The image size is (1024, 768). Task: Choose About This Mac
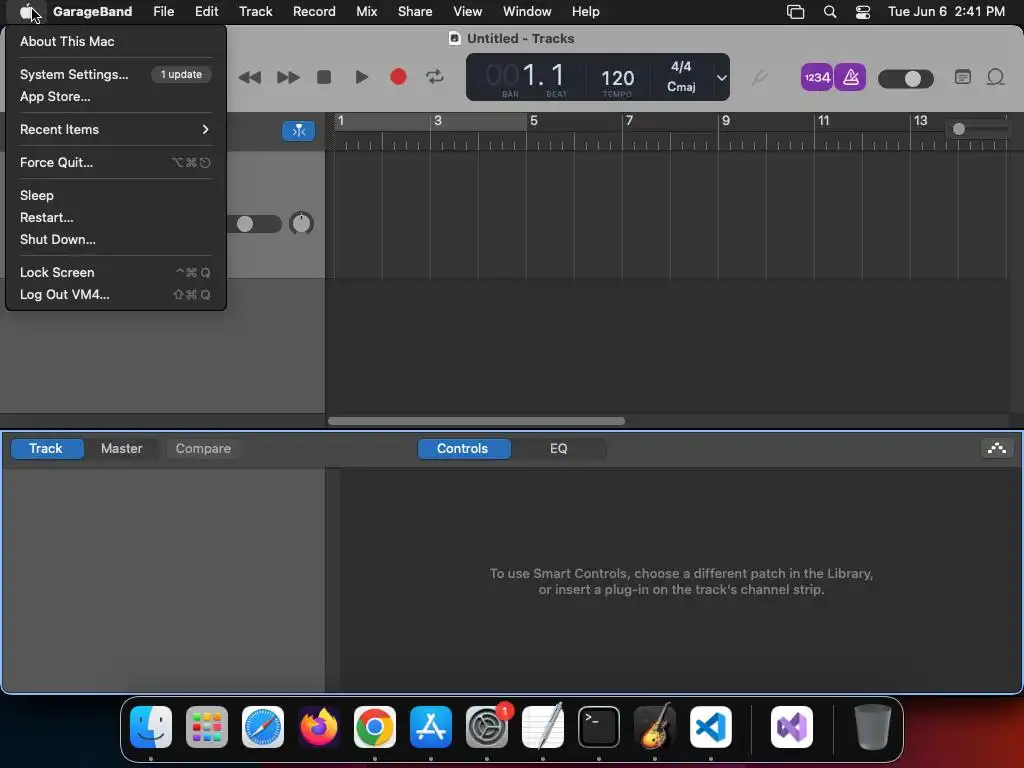click(x=116, y=41)
